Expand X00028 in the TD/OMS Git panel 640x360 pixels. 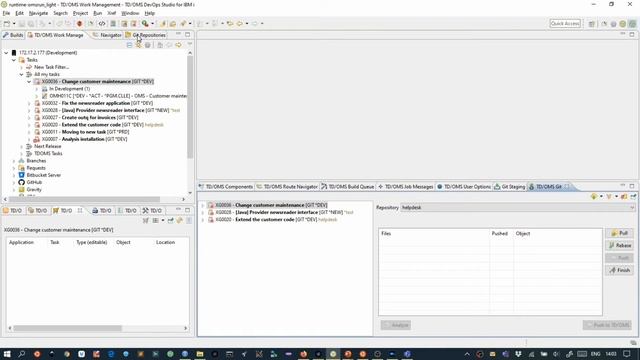(202, 212)
